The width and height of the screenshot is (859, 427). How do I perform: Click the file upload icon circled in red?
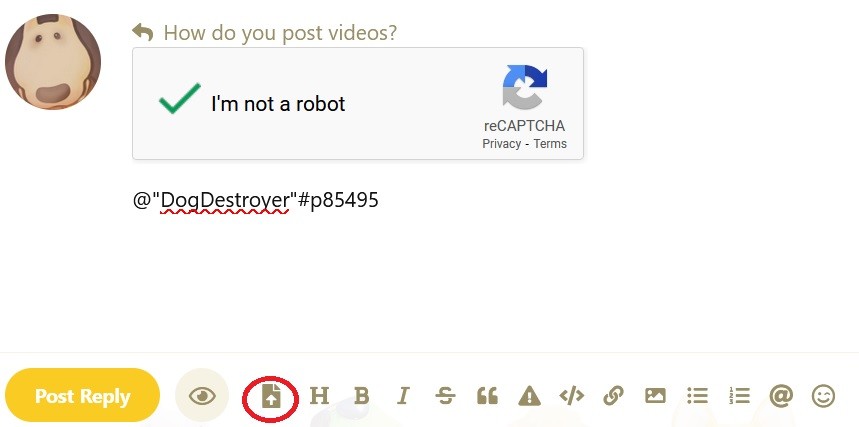[271, 395]
